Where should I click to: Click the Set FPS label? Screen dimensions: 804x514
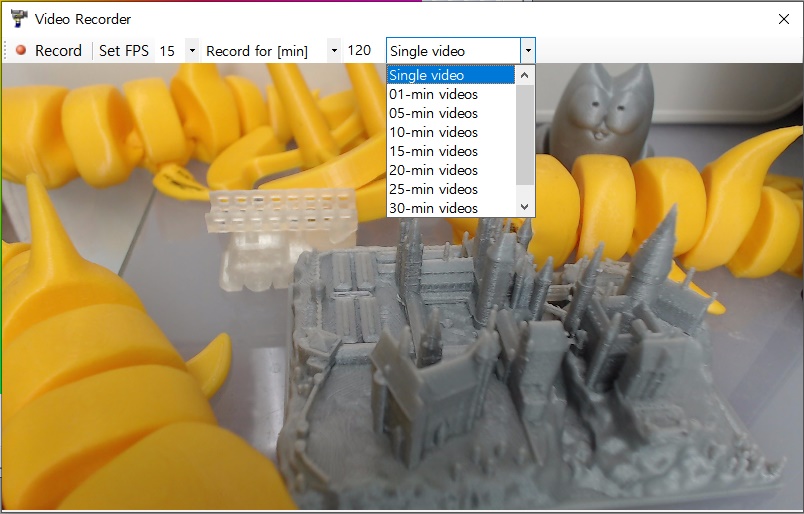coord(124,51)
